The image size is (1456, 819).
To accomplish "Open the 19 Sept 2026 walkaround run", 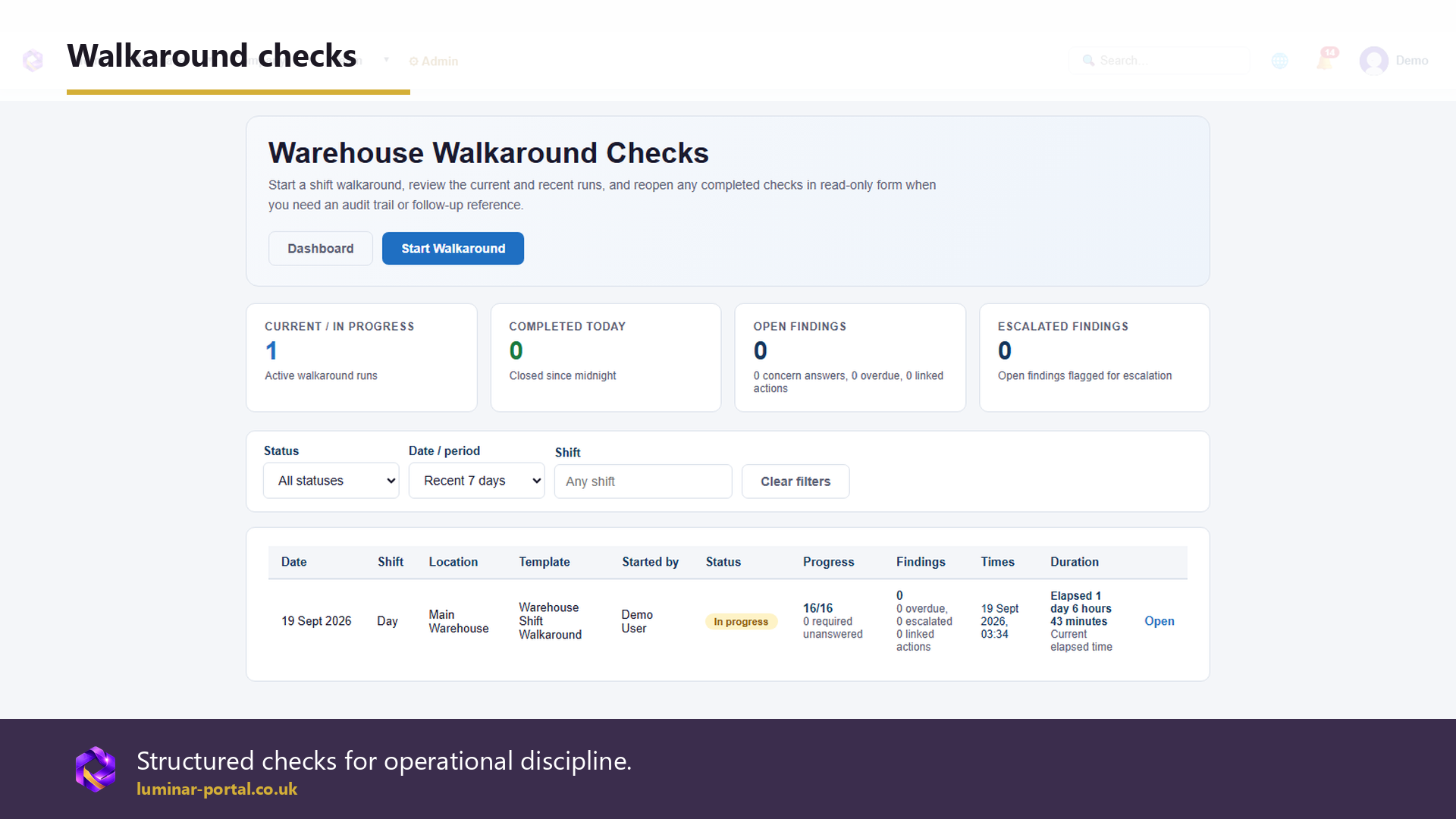I will point(1159,621).
